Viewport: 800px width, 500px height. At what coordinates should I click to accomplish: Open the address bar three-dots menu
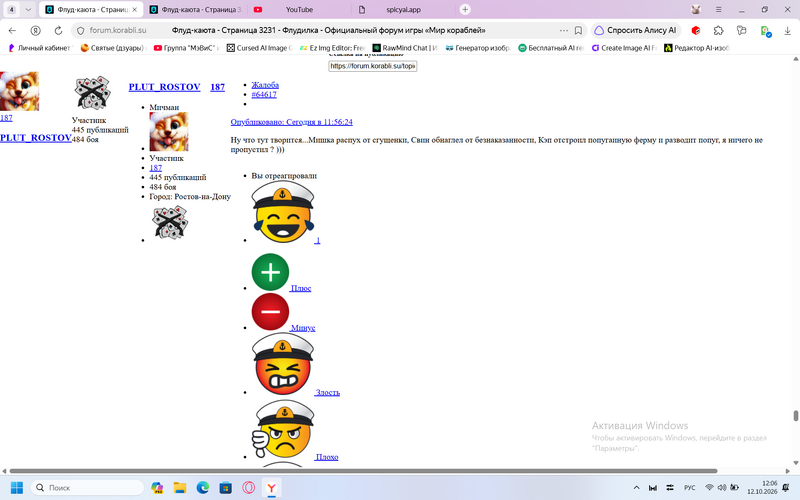pos(563,31)
